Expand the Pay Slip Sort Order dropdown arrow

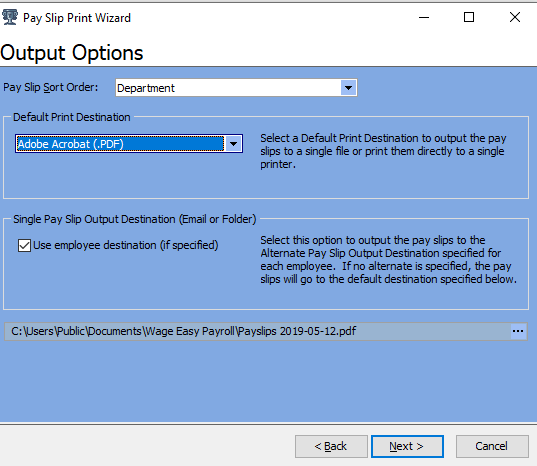click(x=348, y=88)
